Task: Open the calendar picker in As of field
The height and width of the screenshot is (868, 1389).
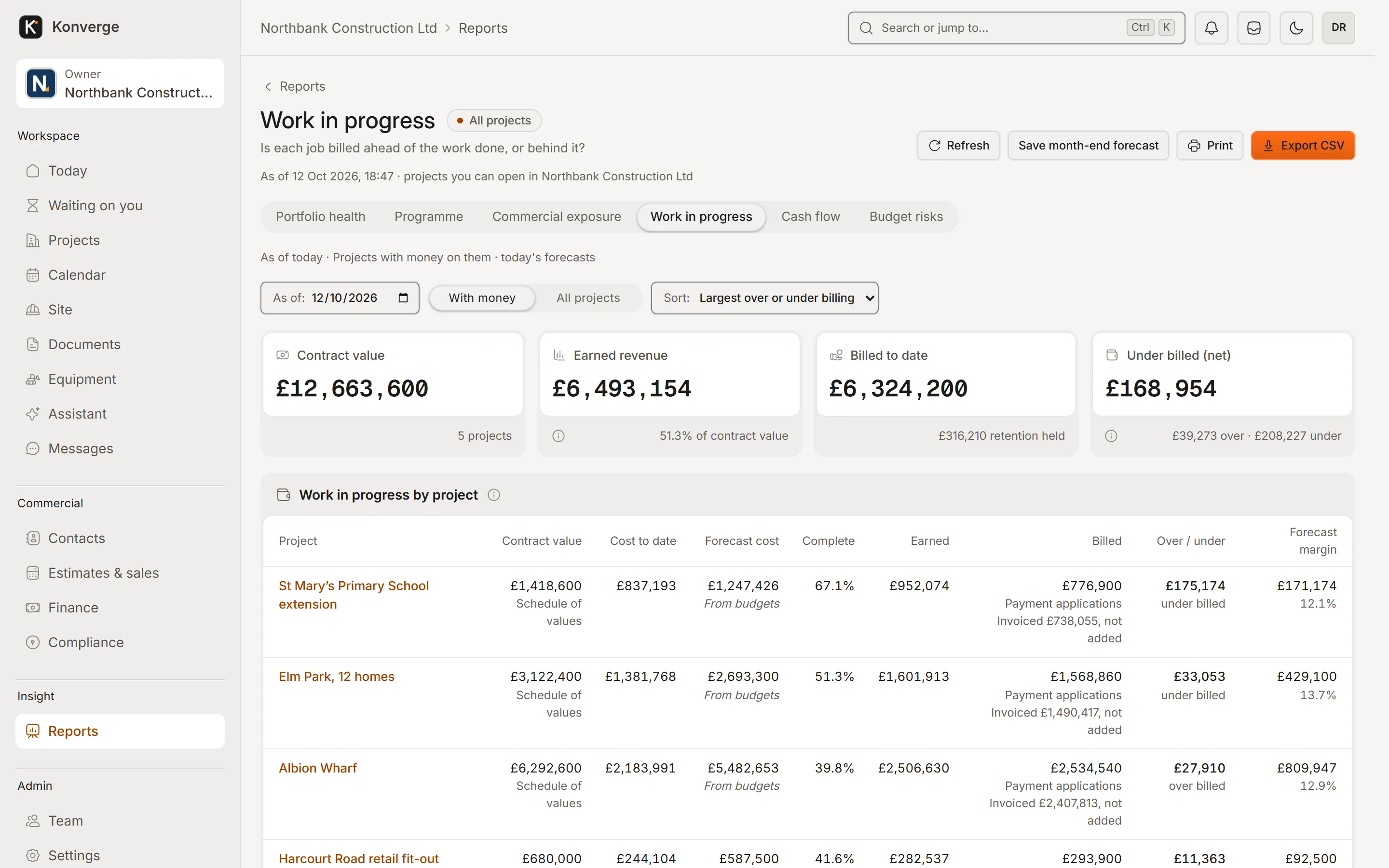Action: [x=403, y=298]
